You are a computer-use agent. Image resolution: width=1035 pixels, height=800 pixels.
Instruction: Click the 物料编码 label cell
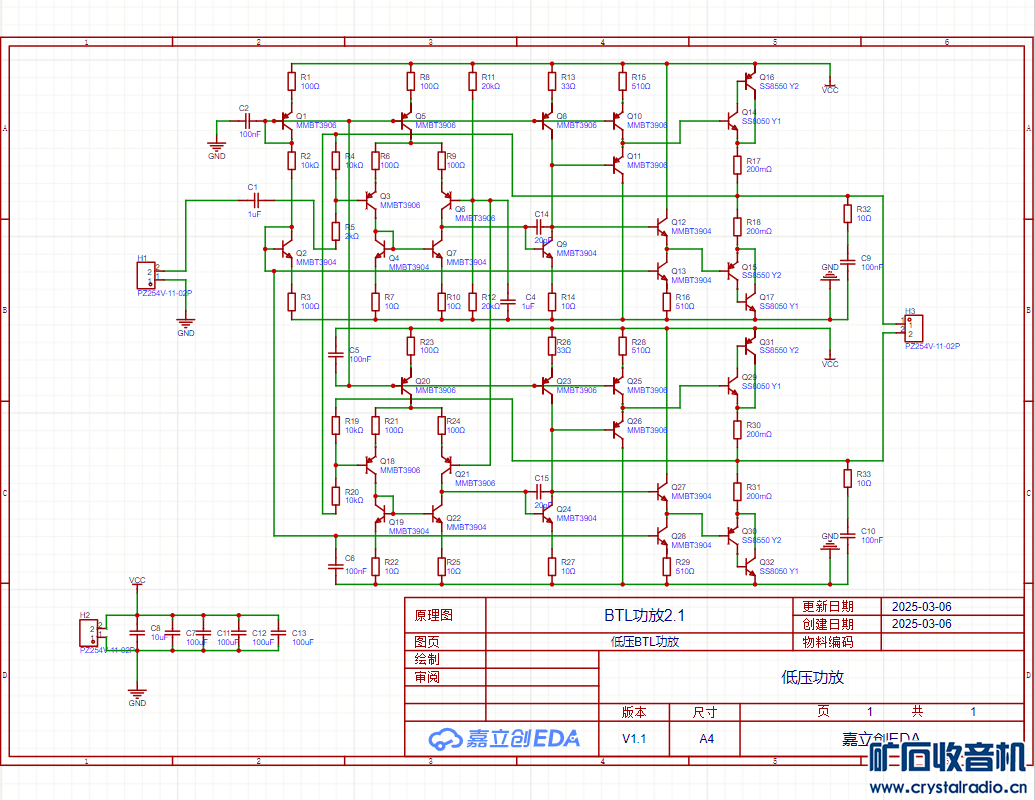837,642
